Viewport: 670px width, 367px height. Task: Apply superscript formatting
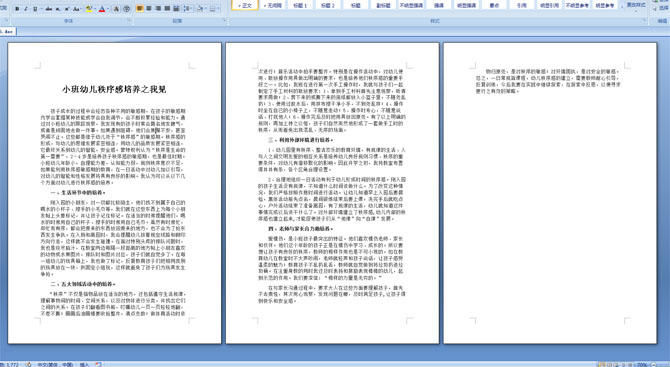pyautogui.click(x=67, y=9)
